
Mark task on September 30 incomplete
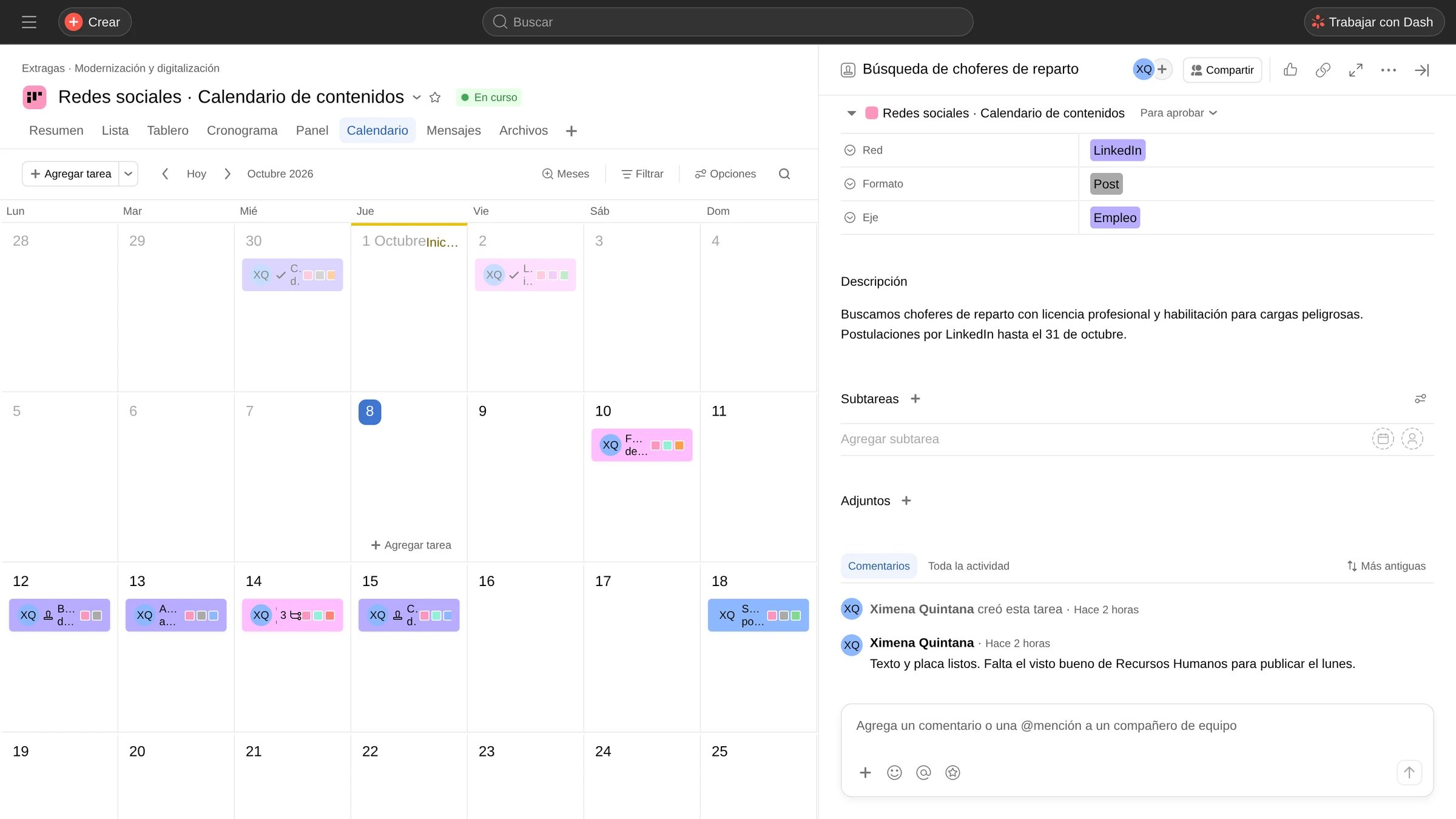pos(281,275)
